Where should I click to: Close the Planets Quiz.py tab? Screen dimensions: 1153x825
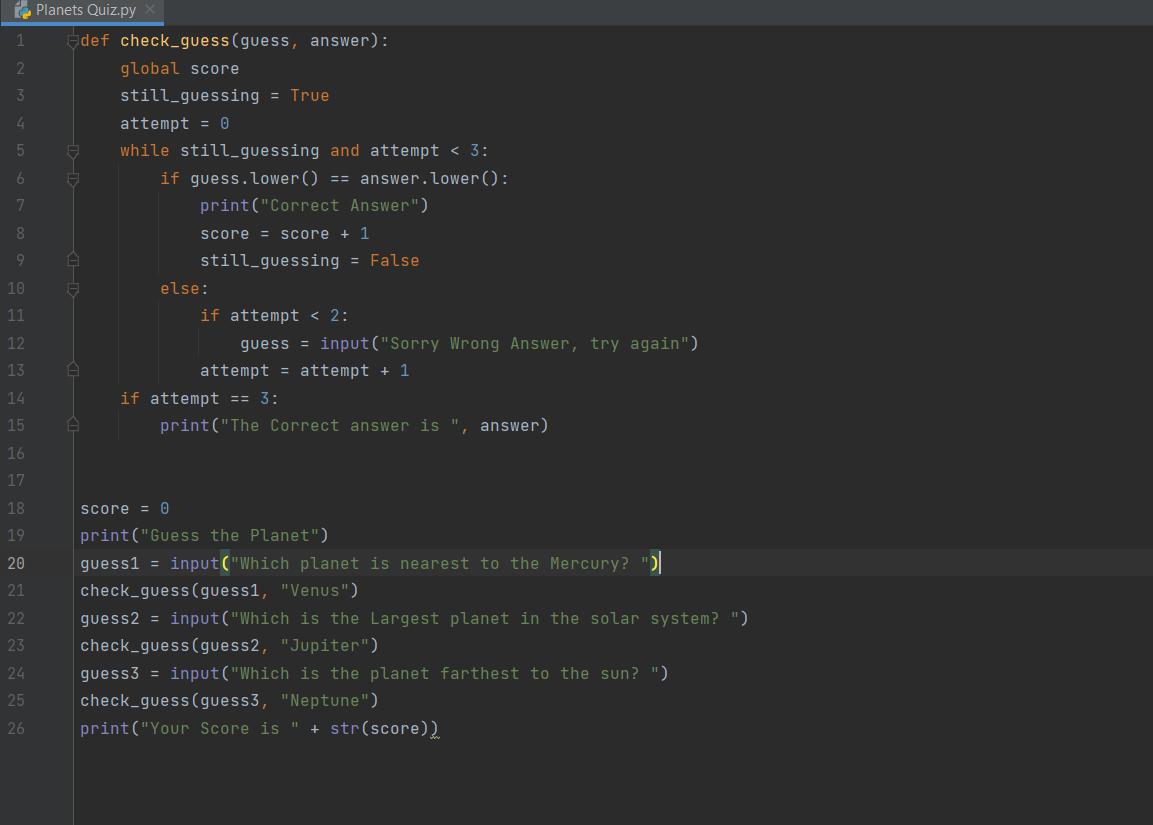coord(150,10)
